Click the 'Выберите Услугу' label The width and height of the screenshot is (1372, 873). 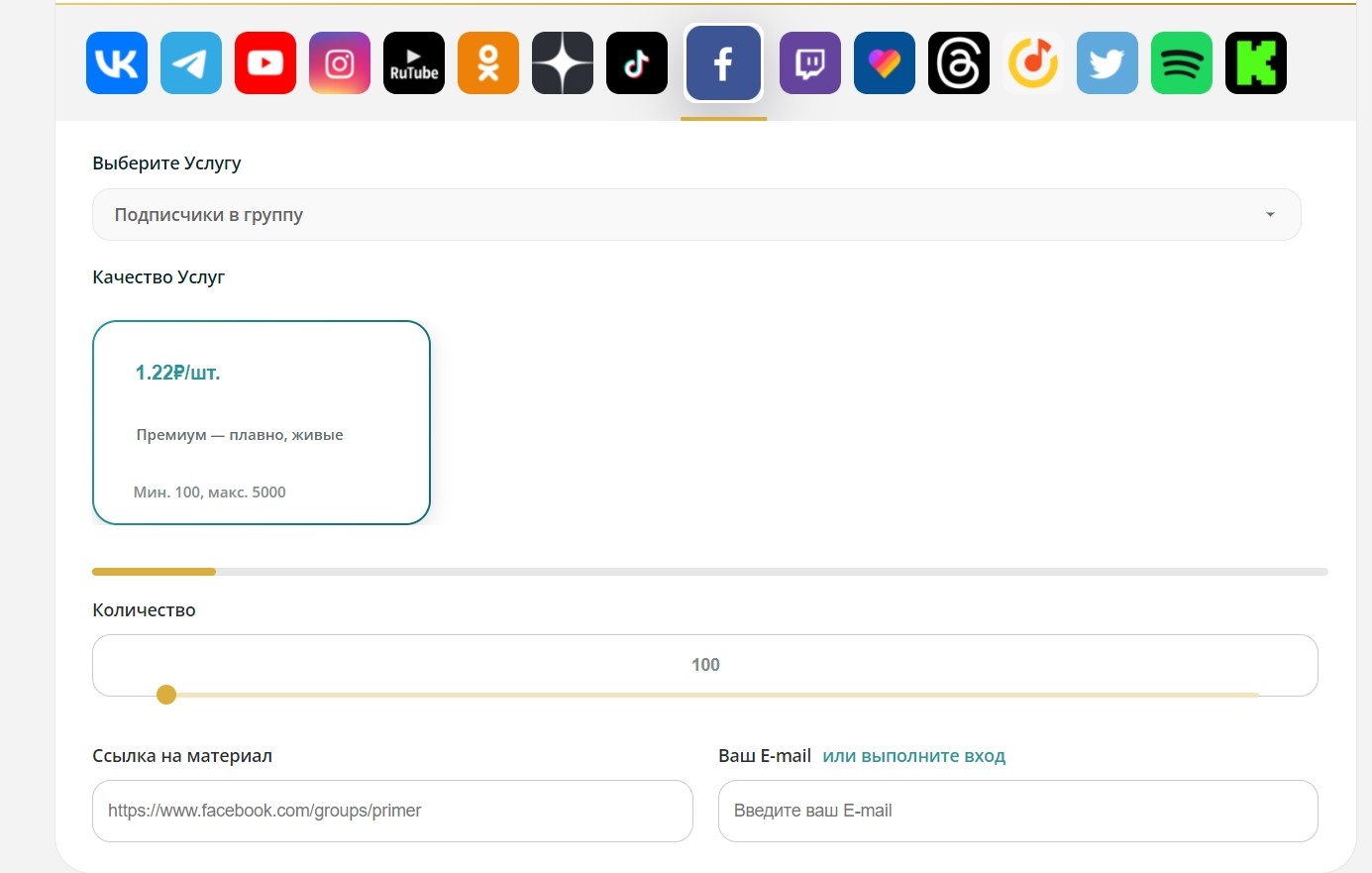point(166,164)
